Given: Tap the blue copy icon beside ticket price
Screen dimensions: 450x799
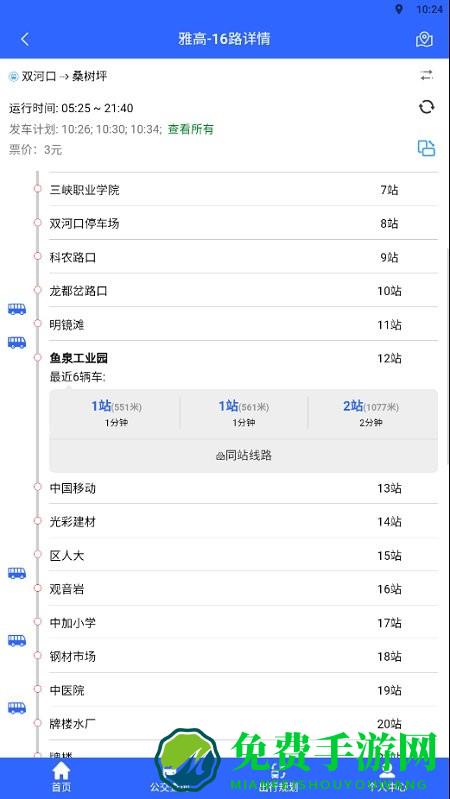Looking at the screenshot, I should (x=427, y=148).
